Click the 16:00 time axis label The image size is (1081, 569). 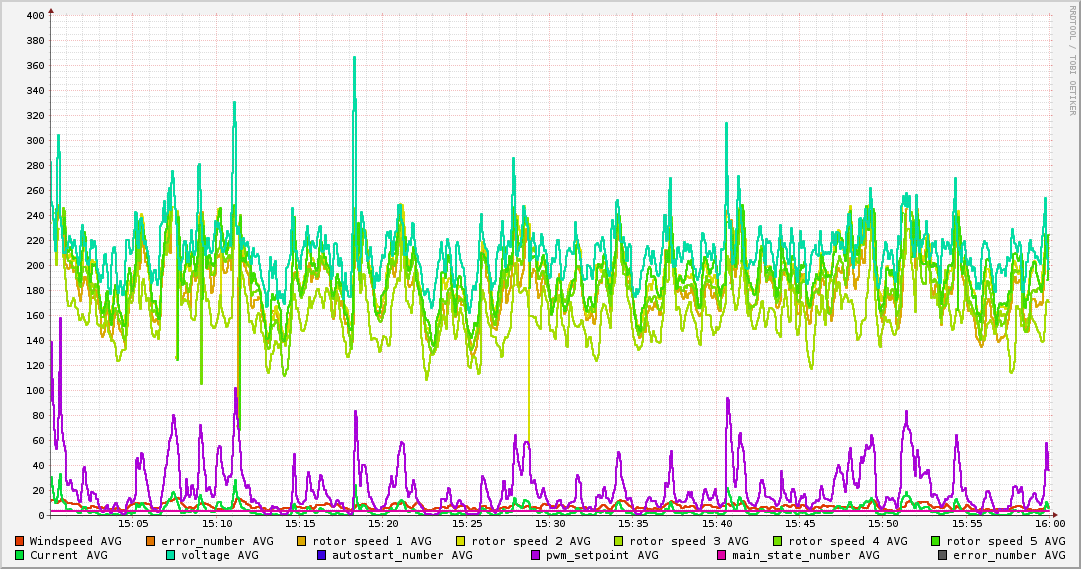[x=1049, y=523]
